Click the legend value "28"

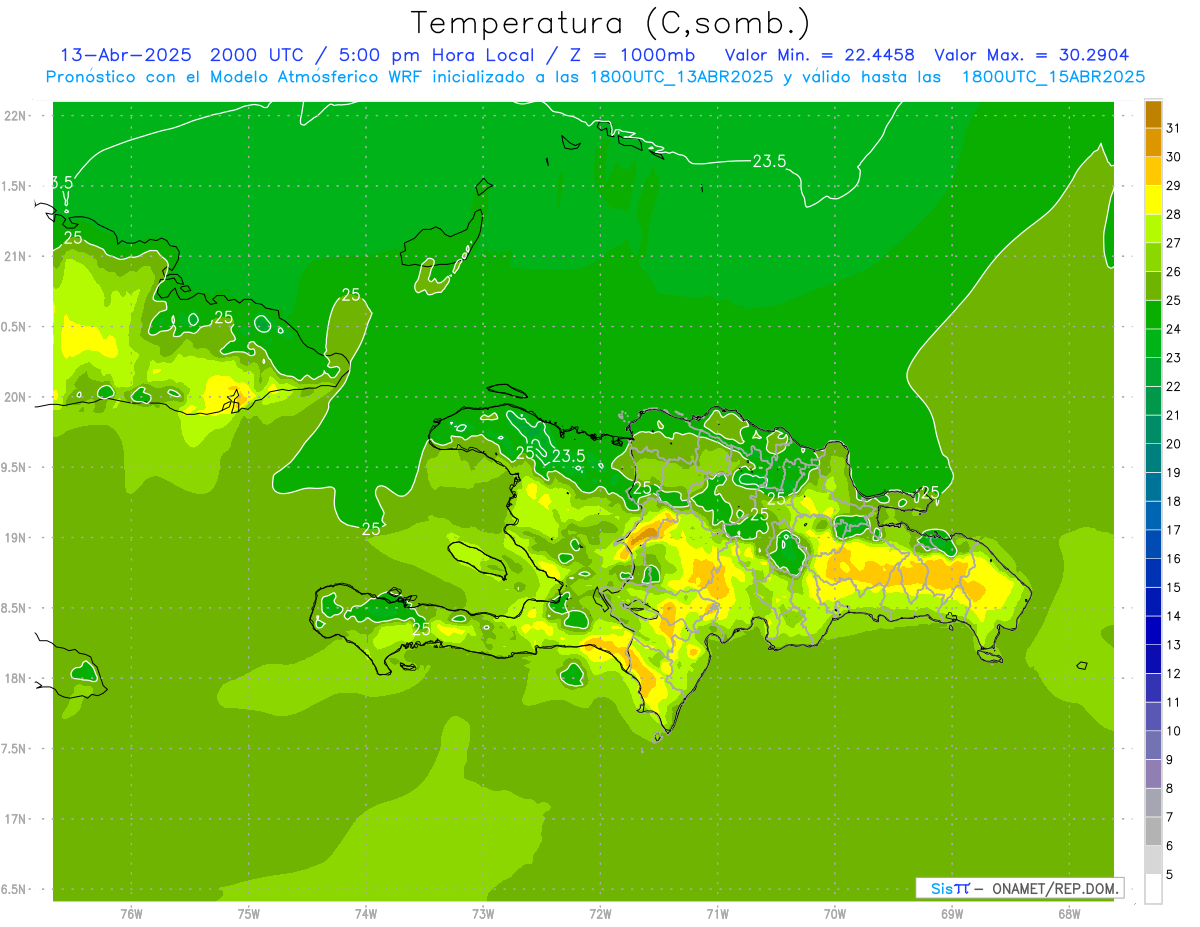(1173, 214)
